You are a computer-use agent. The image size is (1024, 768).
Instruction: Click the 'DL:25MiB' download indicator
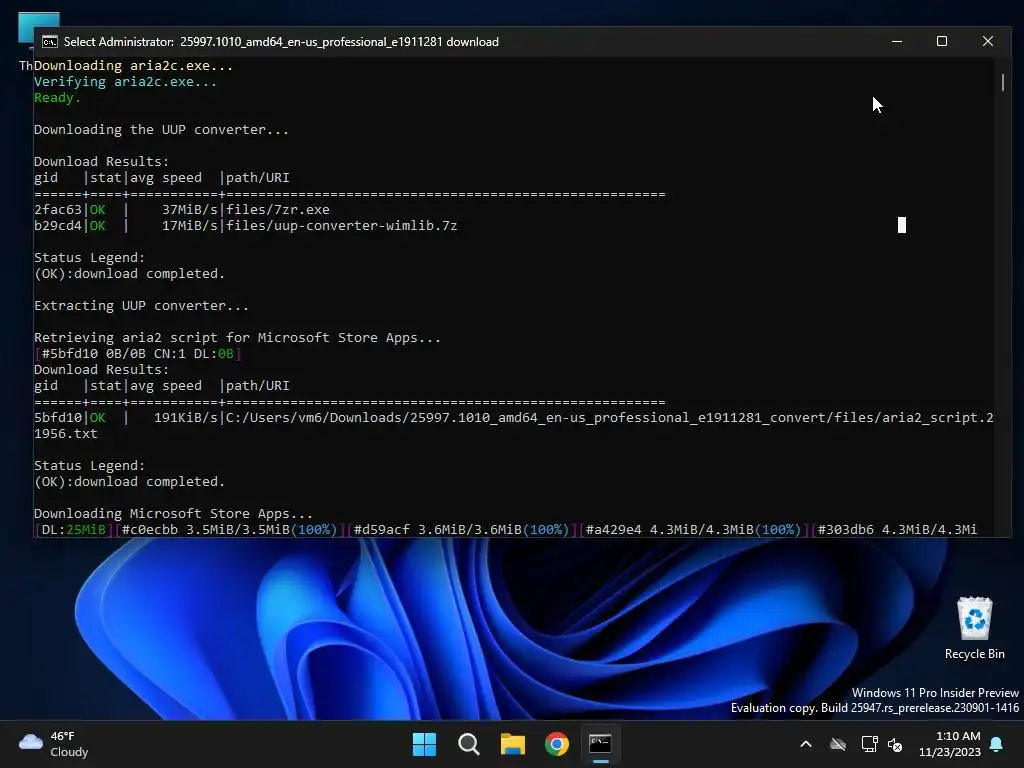pyautogui.click(x=73, y=530)
